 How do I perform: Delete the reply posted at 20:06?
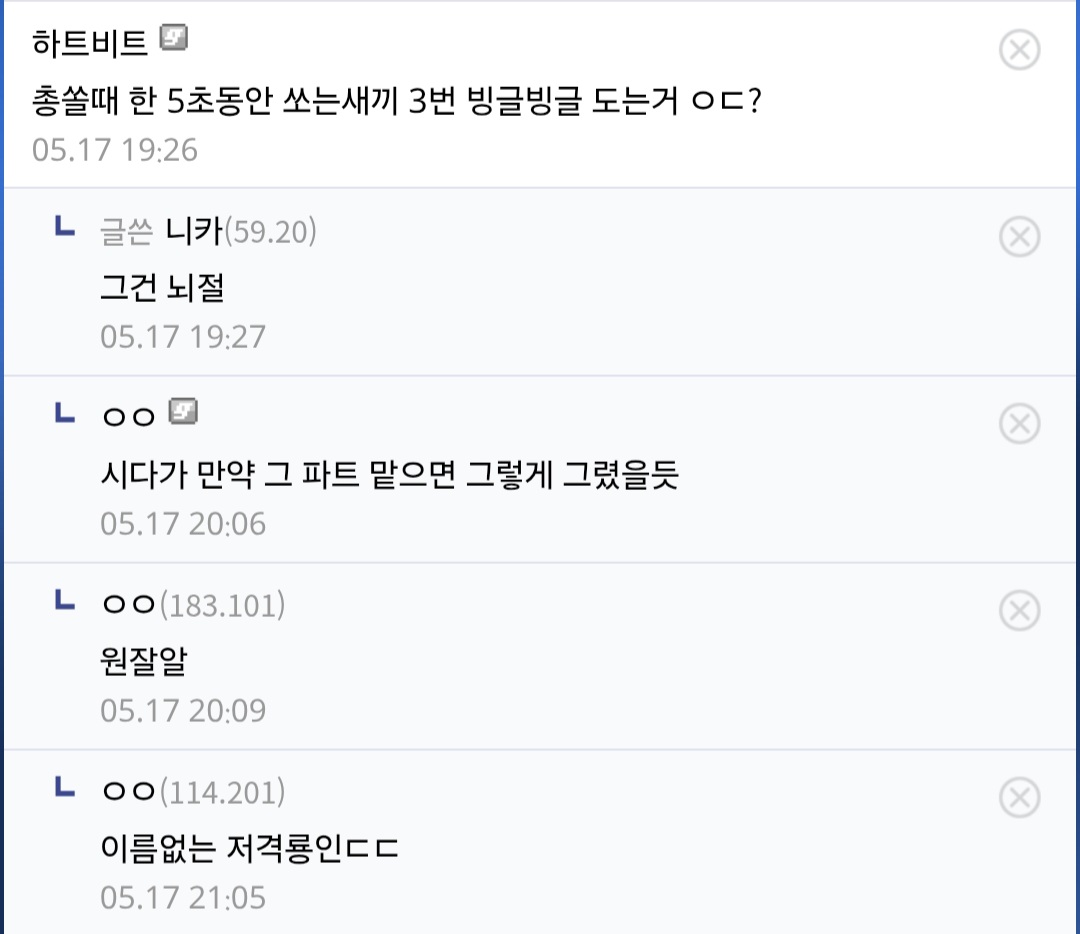1019,424
